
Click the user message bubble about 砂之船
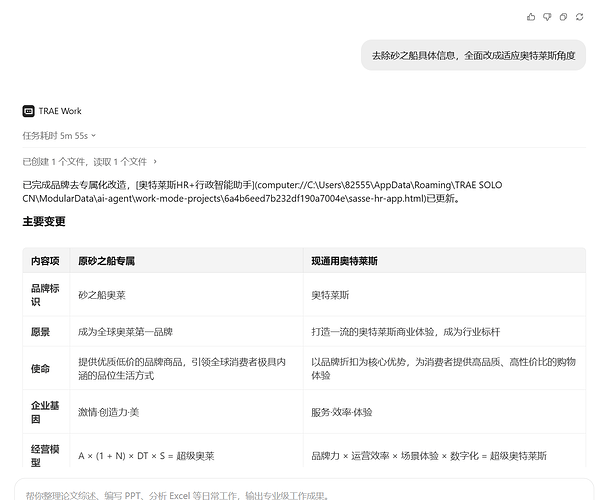pos(473,55)
